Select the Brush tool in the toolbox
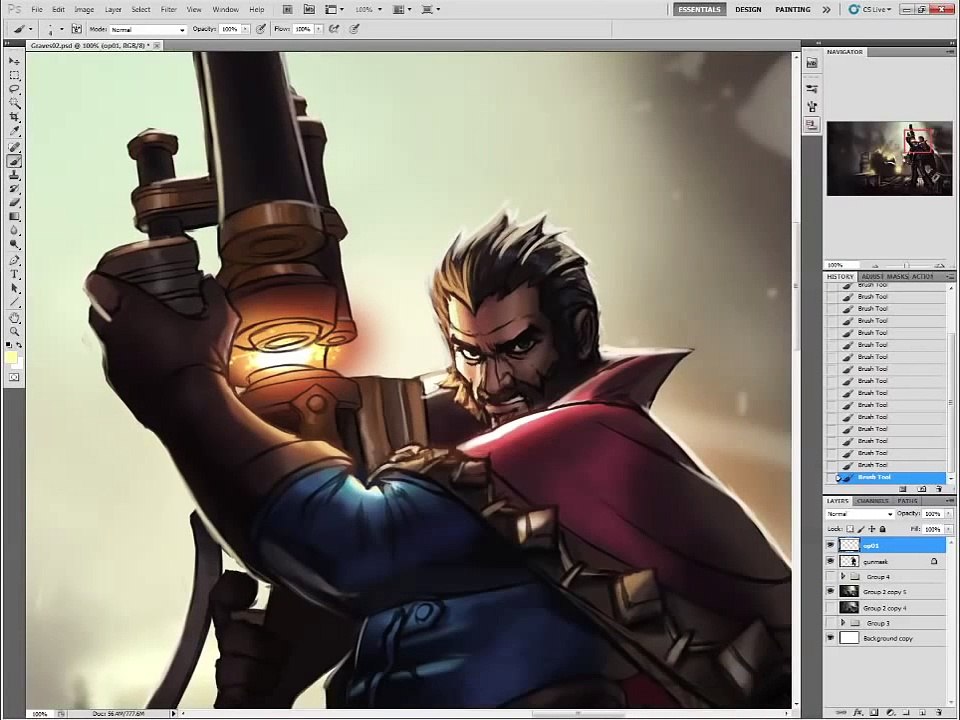 (14, 161)
